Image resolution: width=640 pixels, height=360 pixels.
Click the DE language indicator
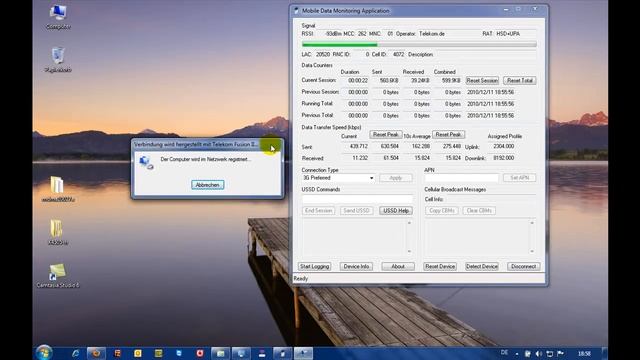coord(504,353)
